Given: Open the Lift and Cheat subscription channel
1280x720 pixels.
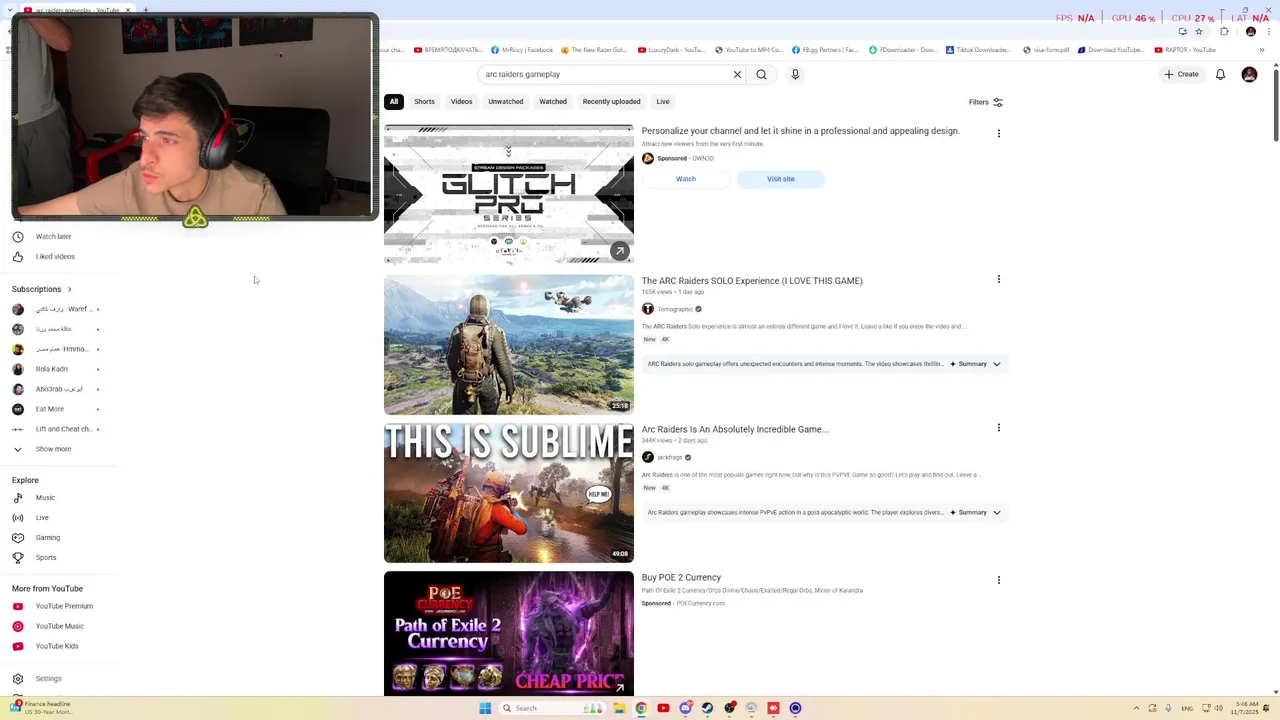Looking at the screenshot, I should [63, 429].
